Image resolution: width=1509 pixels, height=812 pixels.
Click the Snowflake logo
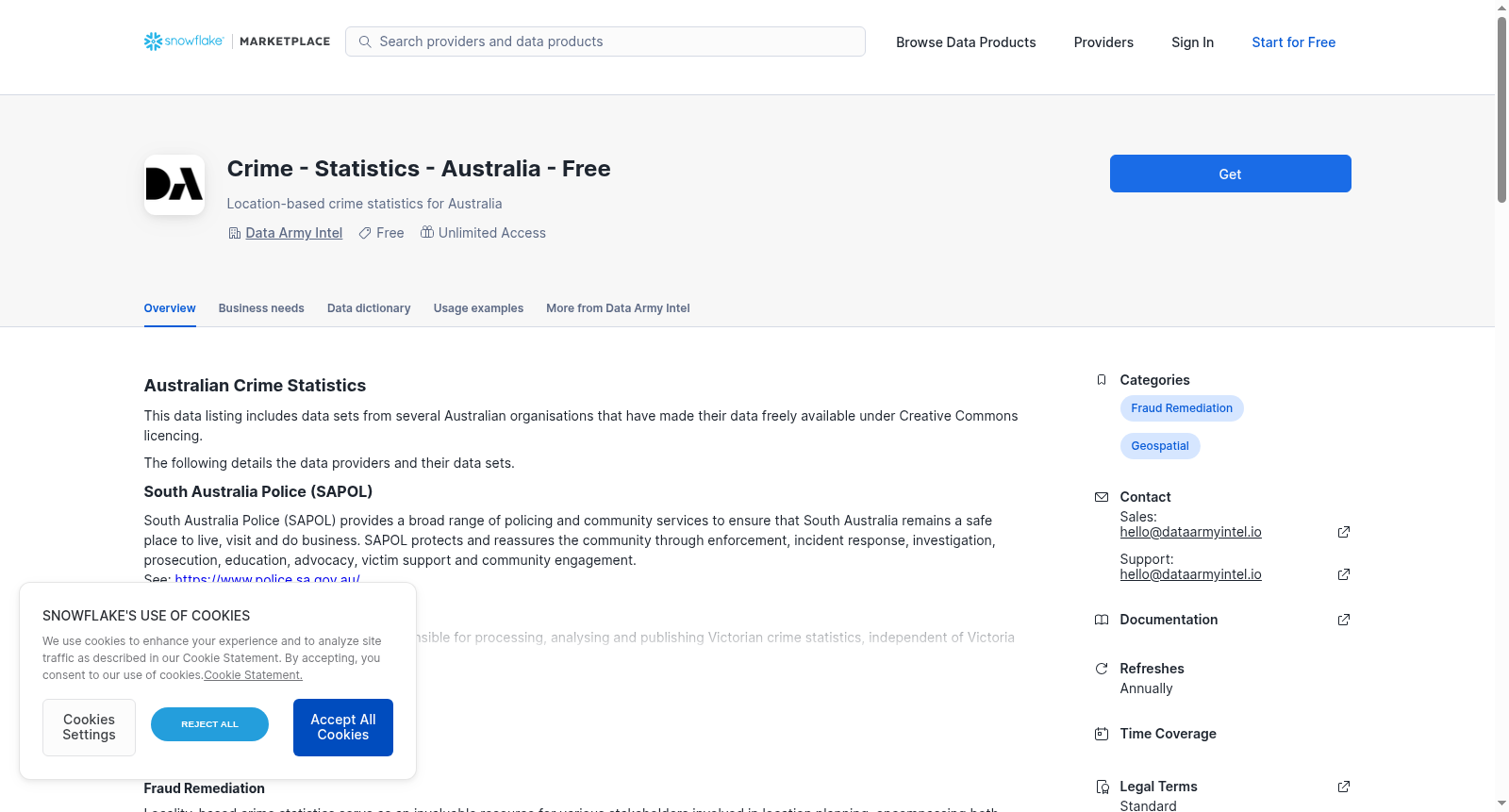[x=184, y=41]
